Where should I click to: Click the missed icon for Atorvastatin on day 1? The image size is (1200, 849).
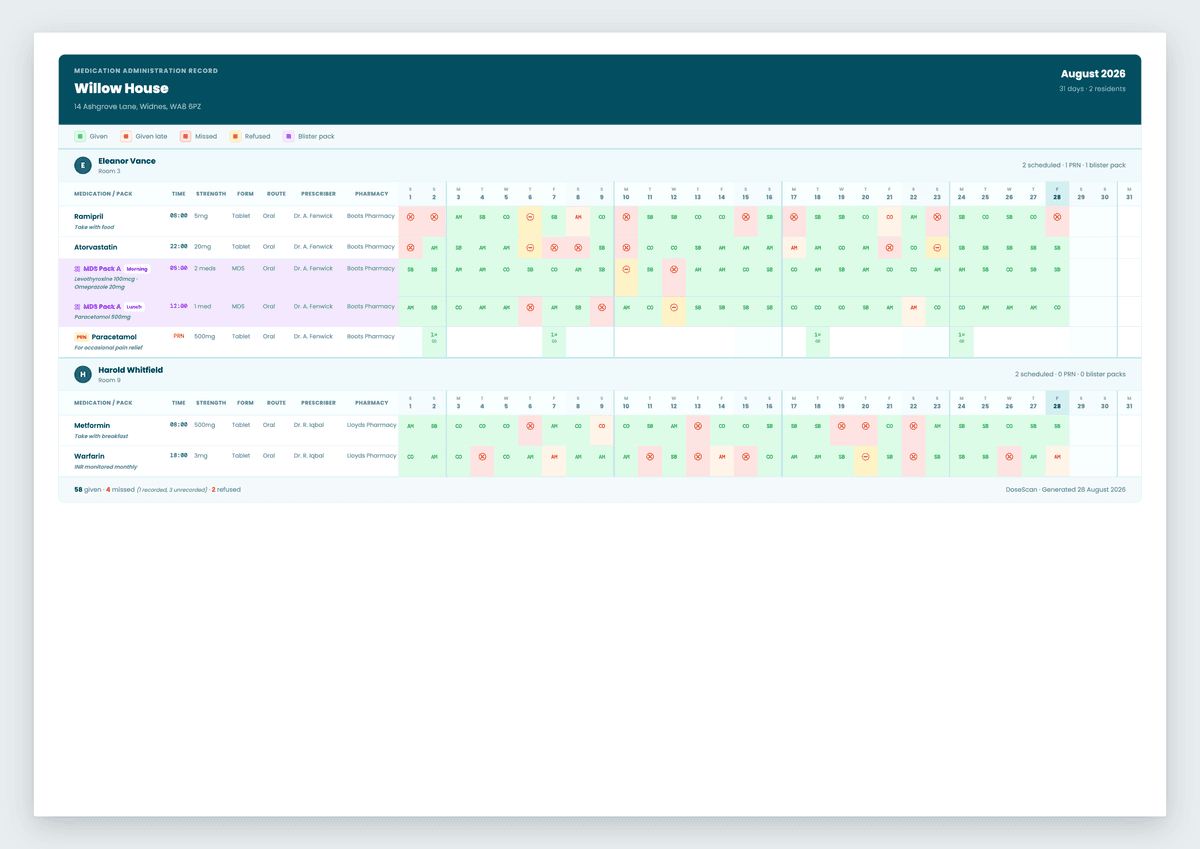(410, 247)
